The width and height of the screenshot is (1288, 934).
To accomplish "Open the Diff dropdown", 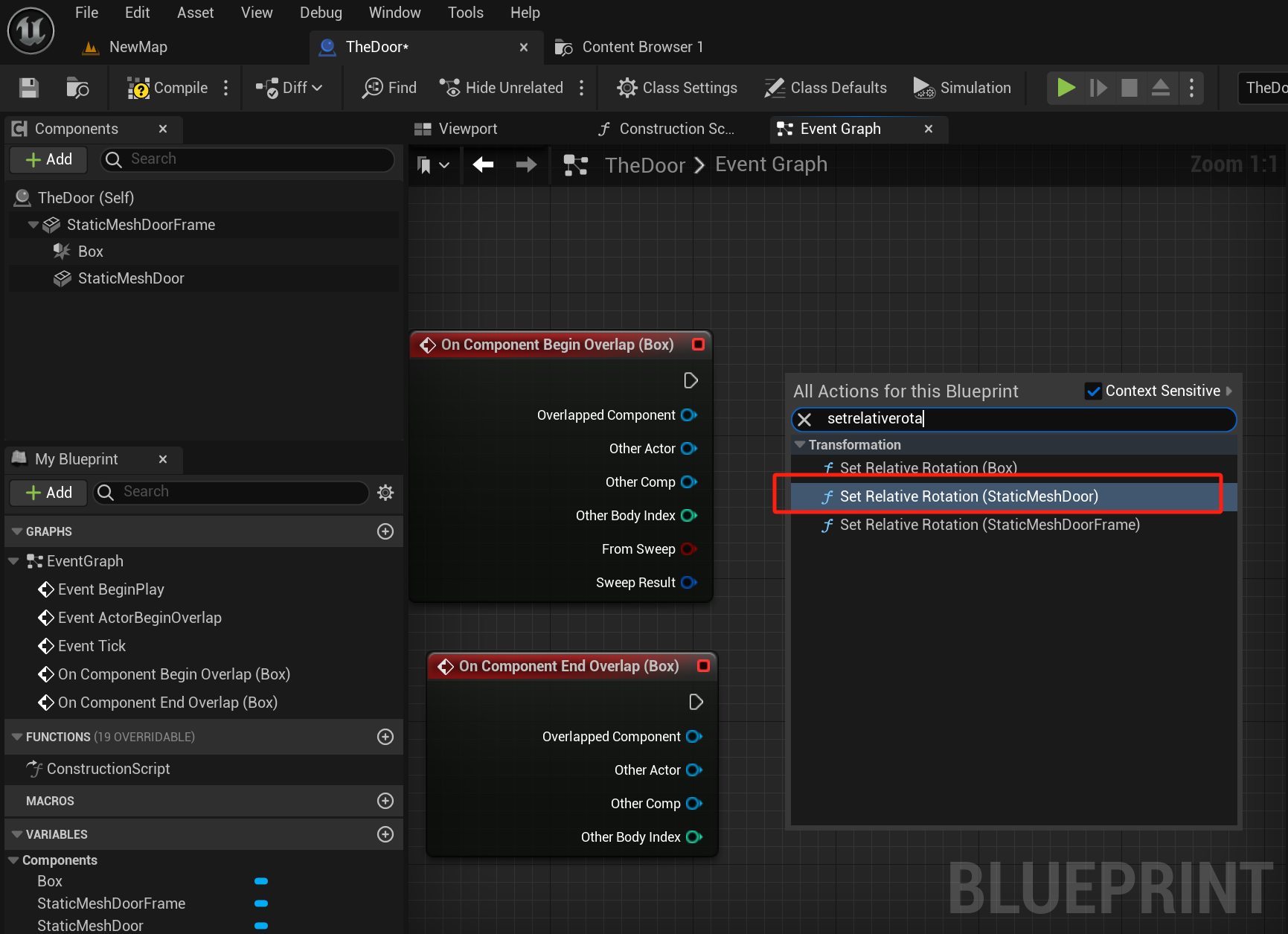I will [289, 88].
